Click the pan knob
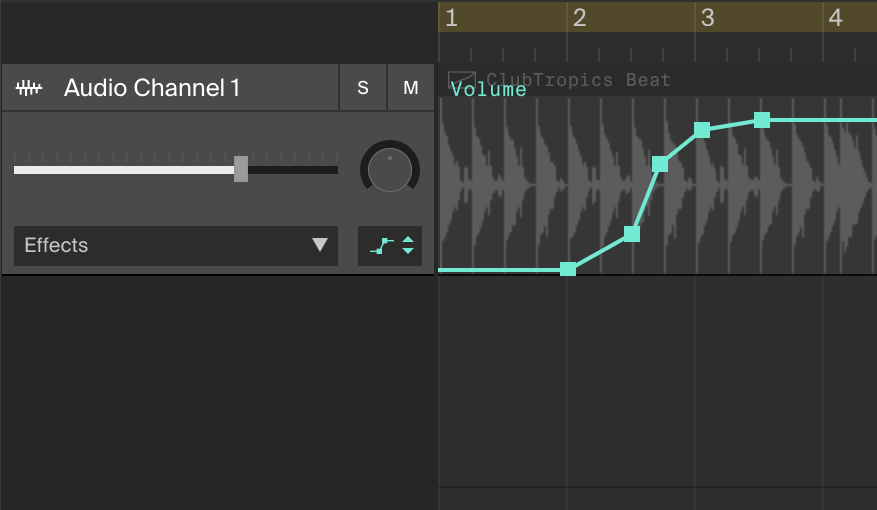This screenshot has width=877, height=510. point(390,168)
